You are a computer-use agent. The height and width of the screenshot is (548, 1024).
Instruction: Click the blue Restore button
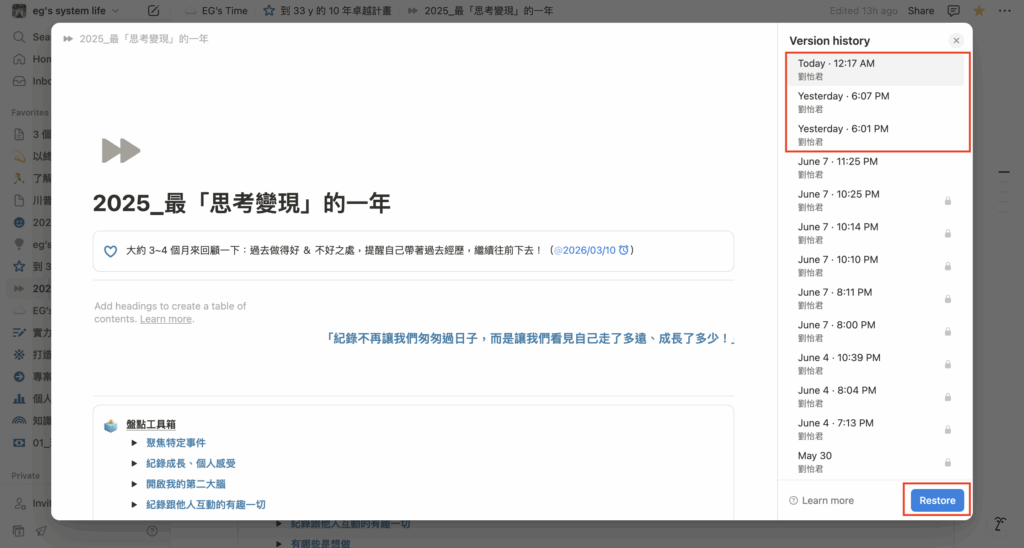pyautogui.click(x=937, y=500)
